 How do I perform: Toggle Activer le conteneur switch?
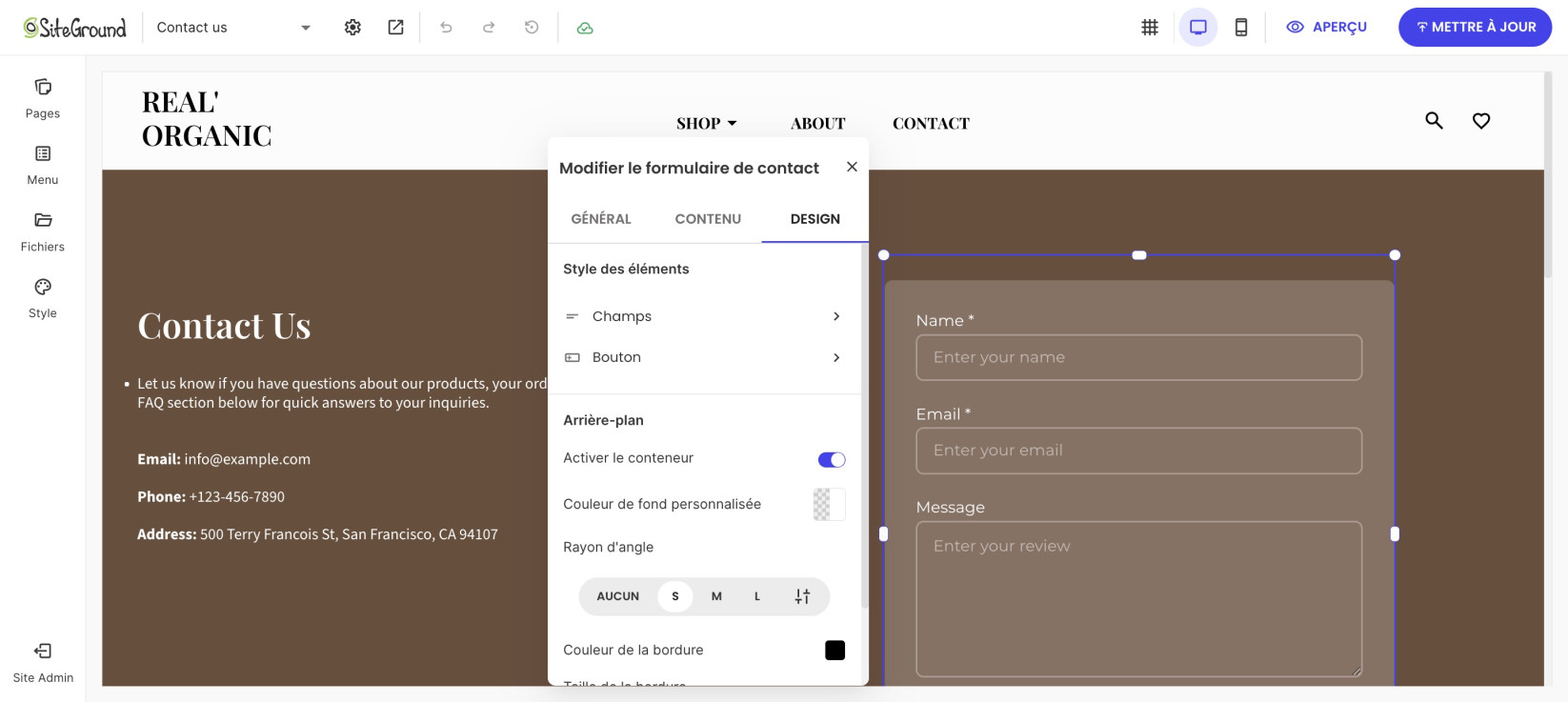pos(832,460)
